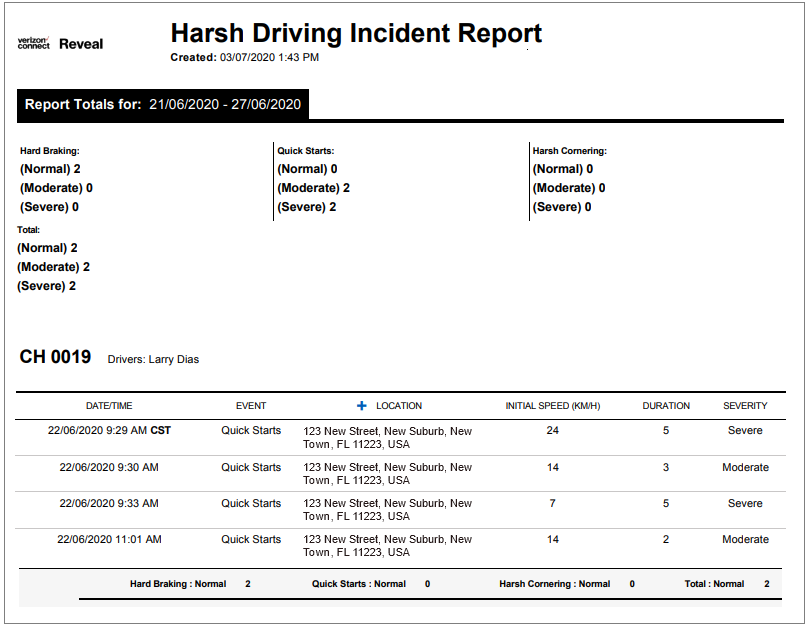This screenshot has height=632, width=809.
Task: Click Quick Starts event in 9:30 AM row
Action: (x=251, y=468)
